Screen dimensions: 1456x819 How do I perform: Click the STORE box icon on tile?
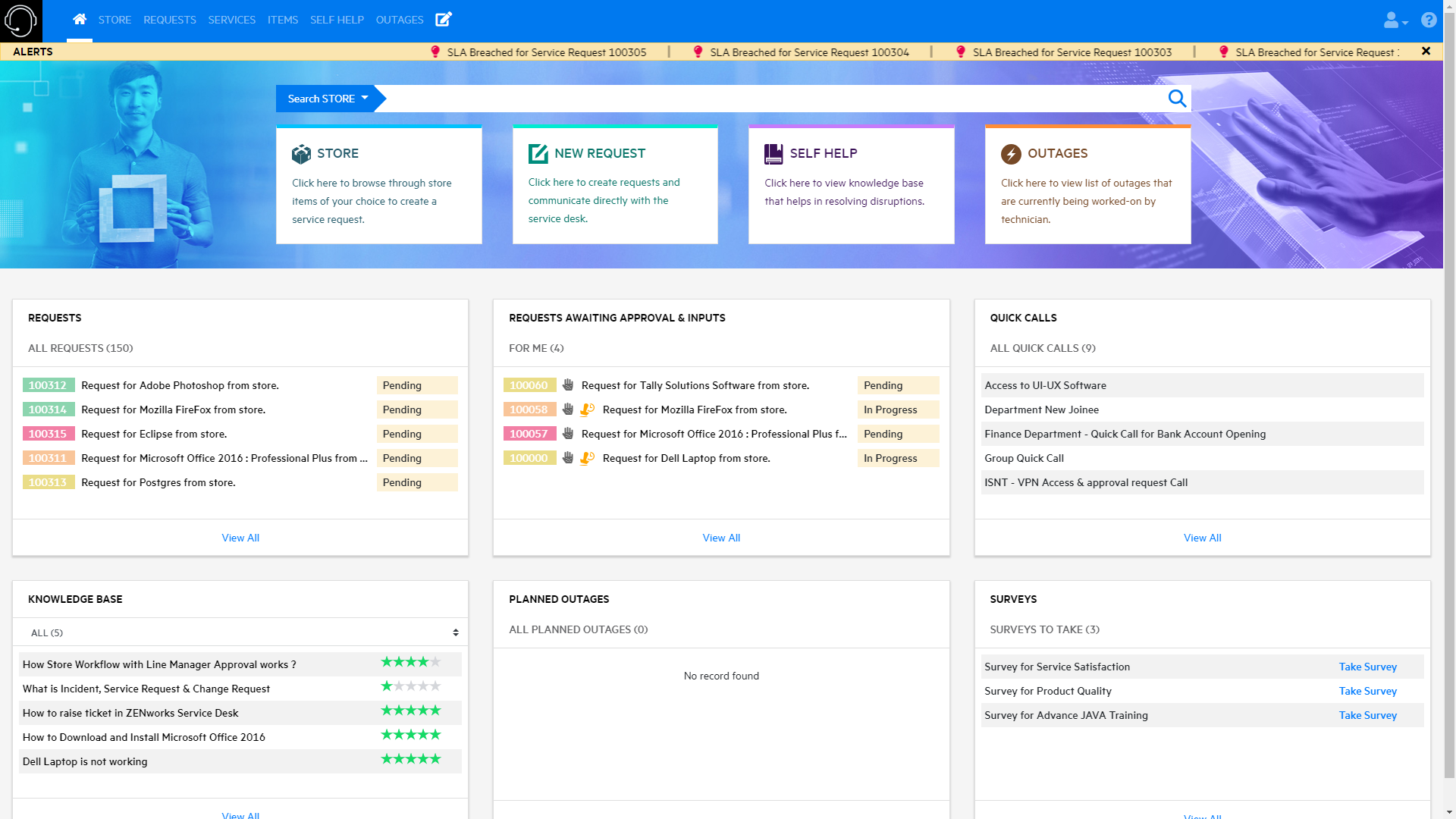click(301, 154)
